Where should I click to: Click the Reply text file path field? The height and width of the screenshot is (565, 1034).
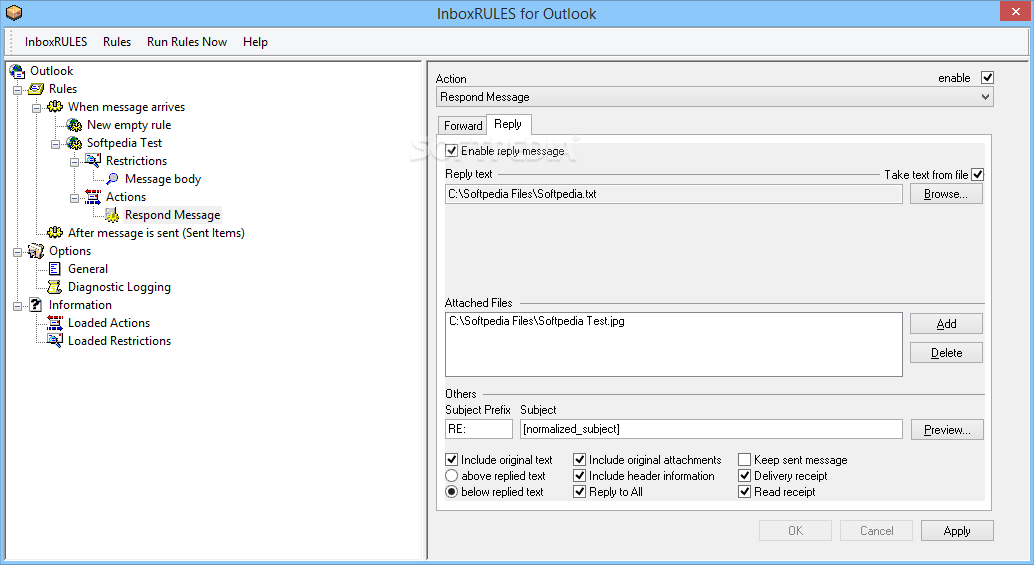(x=673, y=194)
